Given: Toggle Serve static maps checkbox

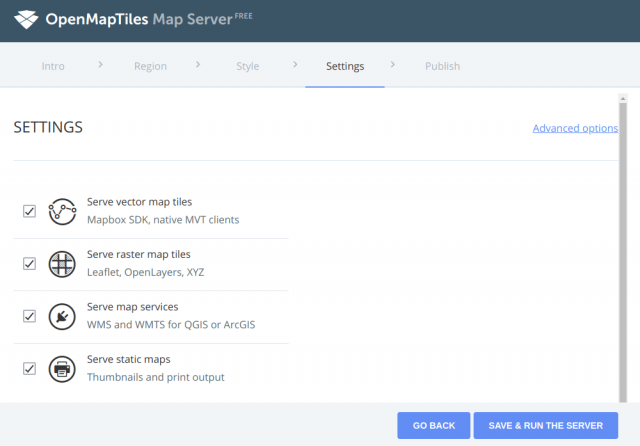Looking at the screenshot, I should (x=29, y=369).
